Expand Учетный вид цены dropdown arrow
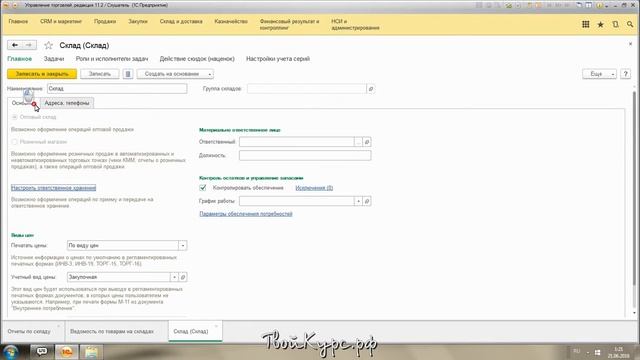This screenshot has width=640, height=360. (174, 277)
